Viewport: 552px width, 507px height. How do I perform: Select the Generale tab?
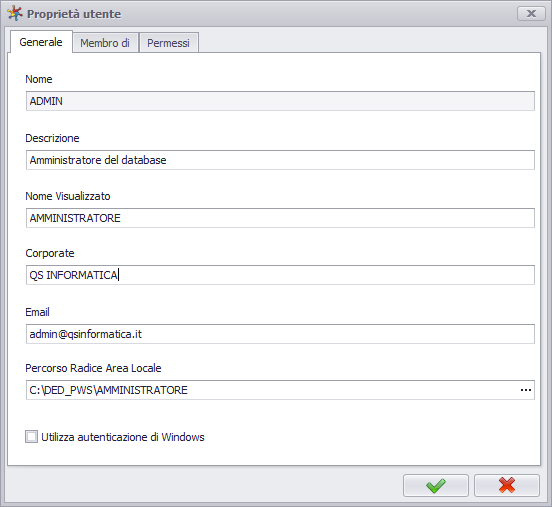pos(41,42)
